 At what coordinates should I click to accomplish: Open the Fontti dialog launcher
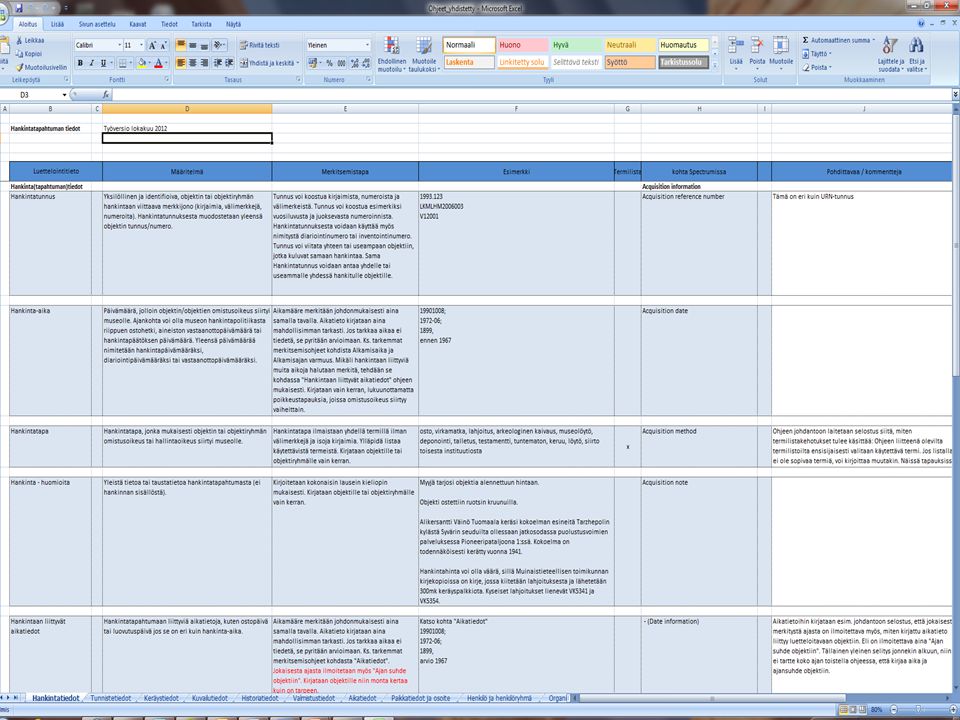tap(167, 80)
